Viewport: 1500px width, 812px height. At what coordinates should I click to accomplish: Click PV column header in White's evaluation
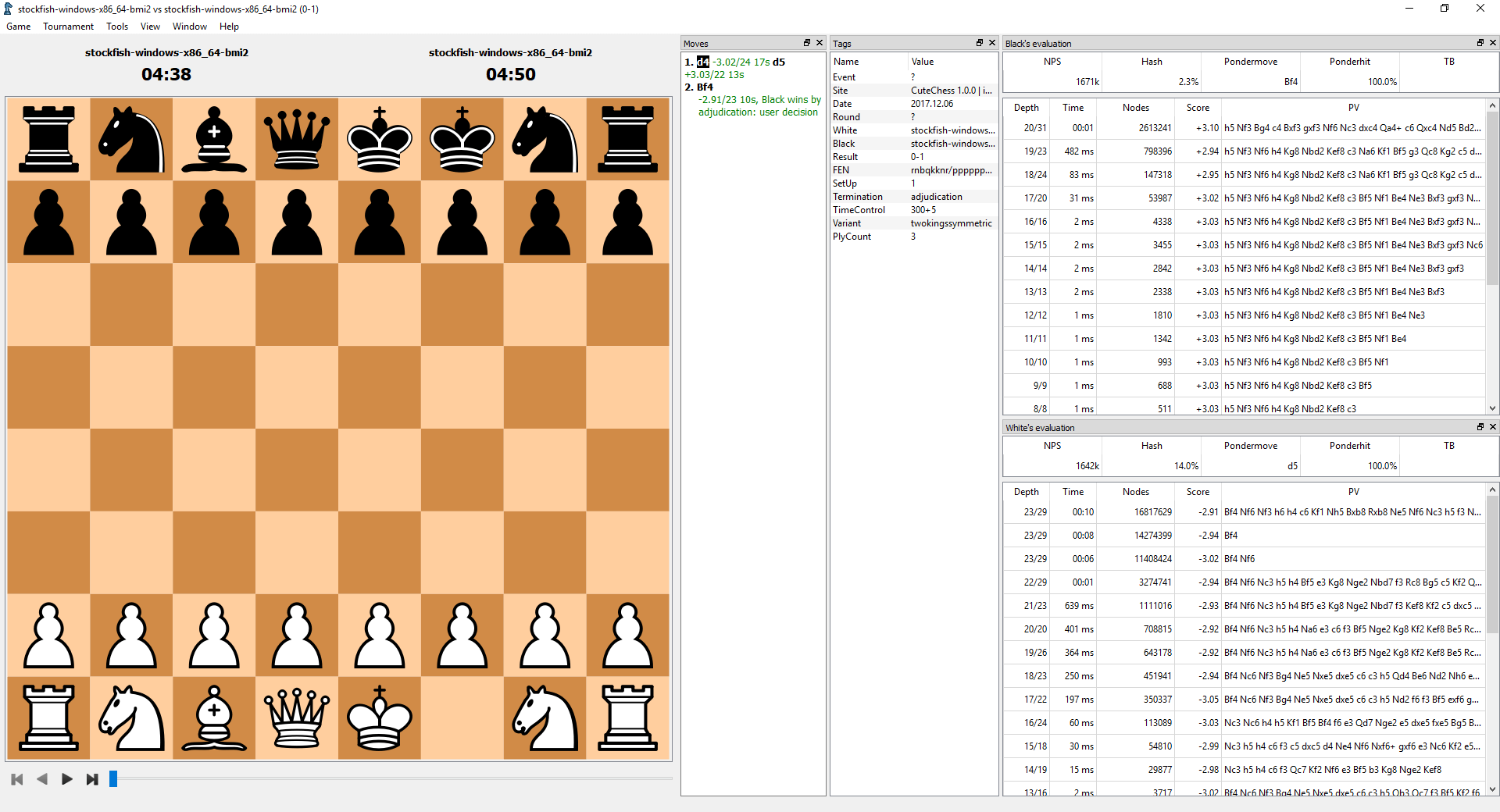pos(1353,492)
